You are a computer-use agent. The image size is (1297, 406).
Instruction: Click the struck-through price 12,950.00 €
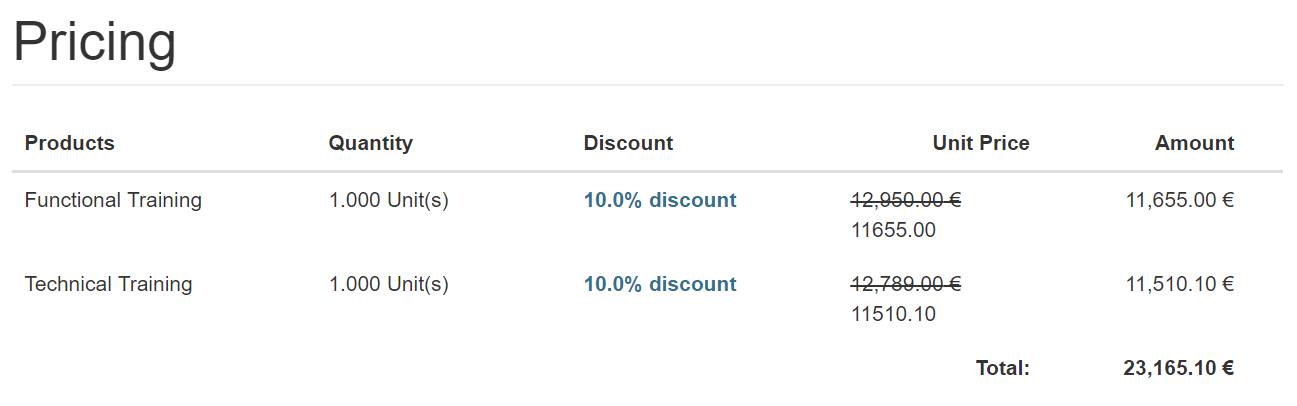pos(906,200)
